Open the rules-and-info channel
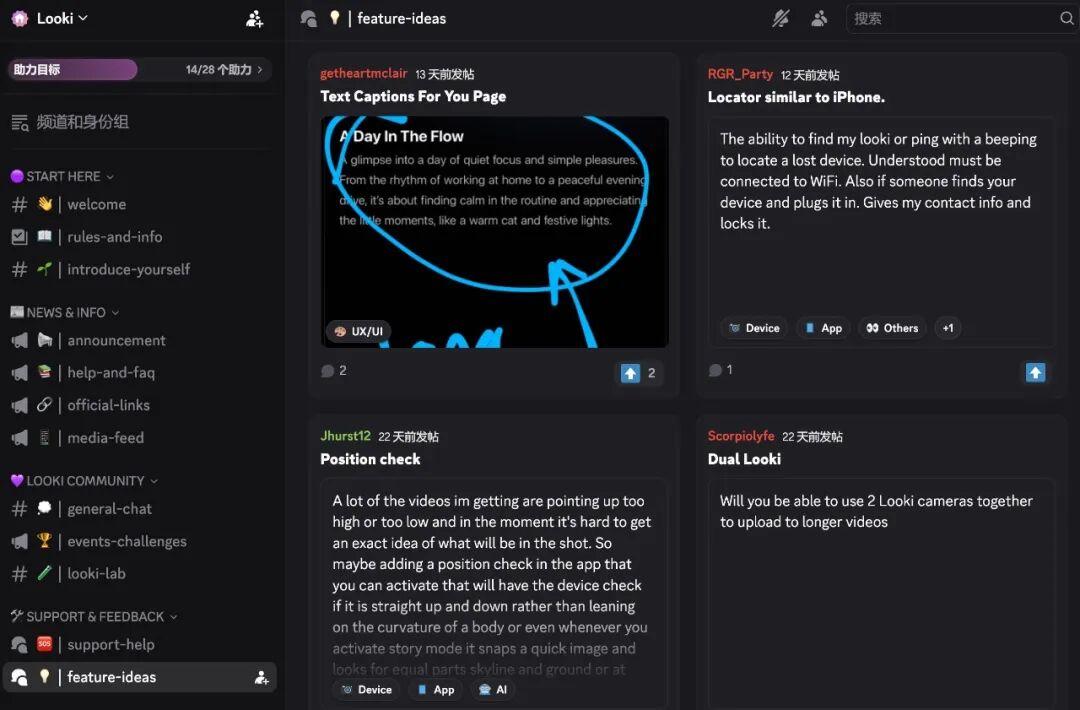Screen dimensions: 1080x710 point(114,237)
